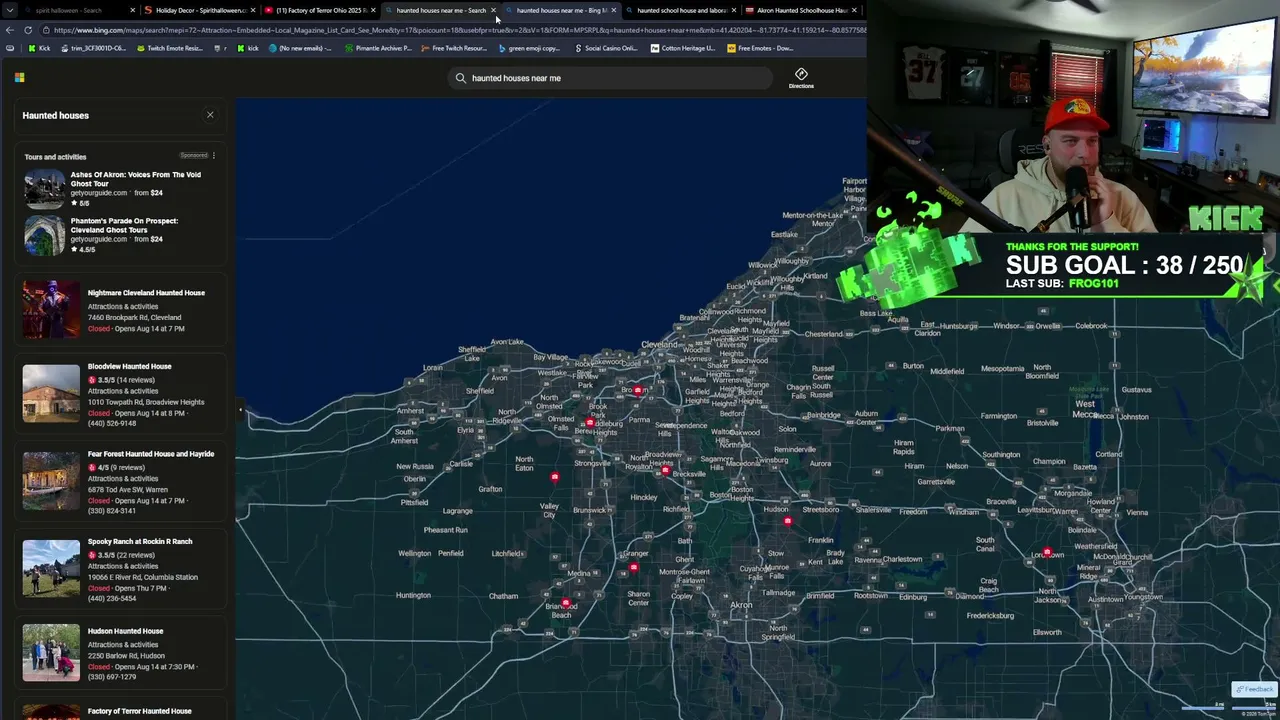Open the green emoji copy bookmark
The width and height of the screenshot is (1280, 720).
click(530, 48)
